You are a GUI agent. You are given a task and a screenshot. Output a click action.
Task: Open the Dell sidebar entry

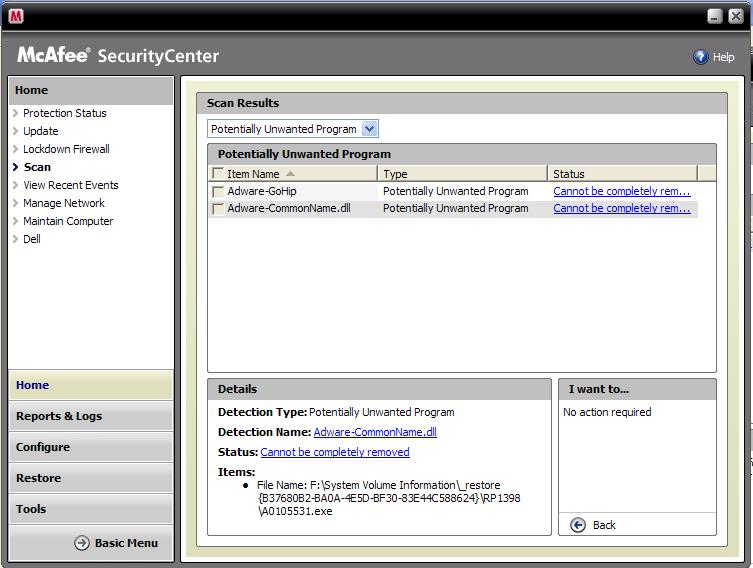[32, 239]
